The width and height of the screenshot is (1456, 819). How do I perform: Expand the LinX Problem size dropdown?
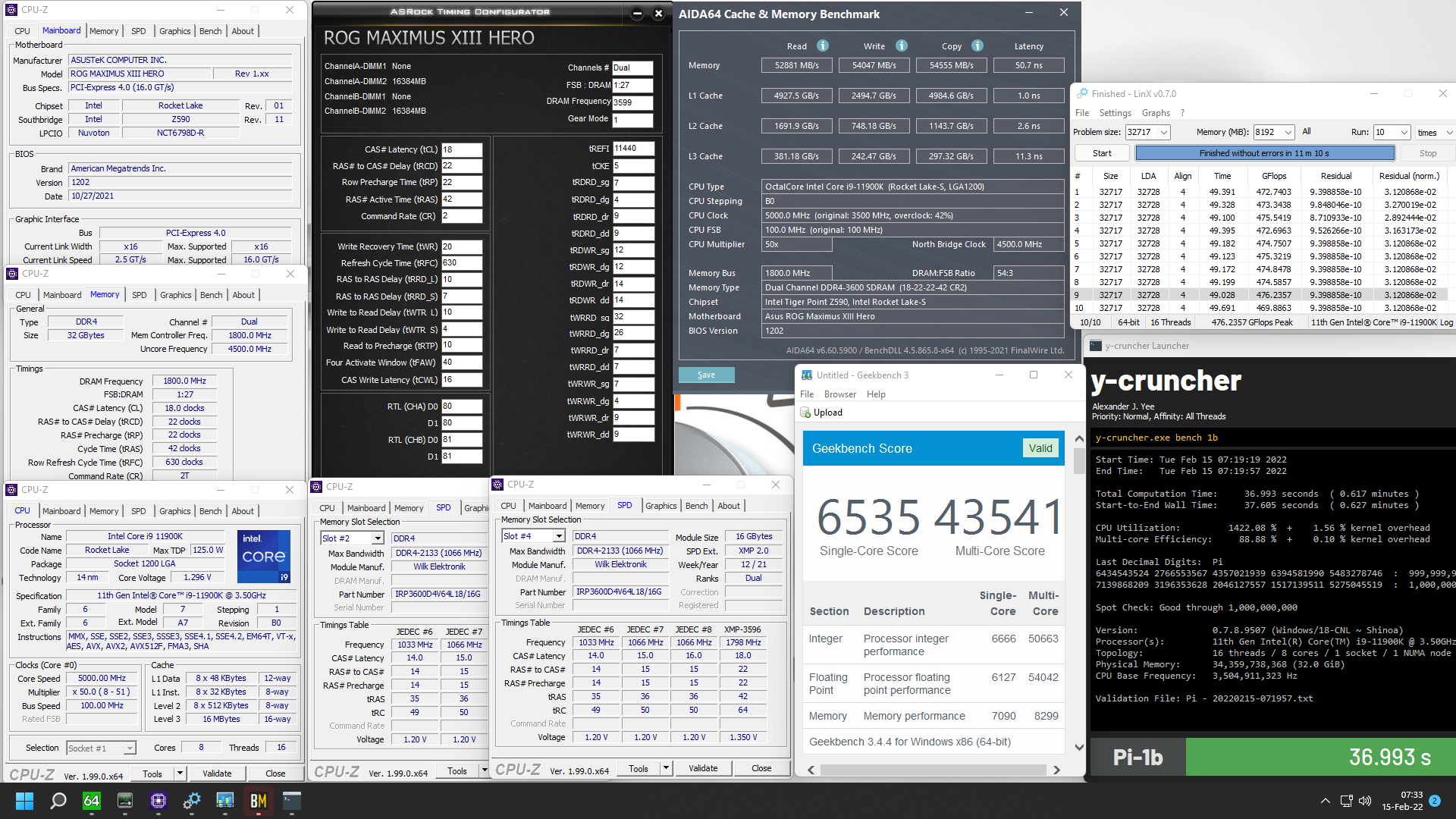(1164, 132)
